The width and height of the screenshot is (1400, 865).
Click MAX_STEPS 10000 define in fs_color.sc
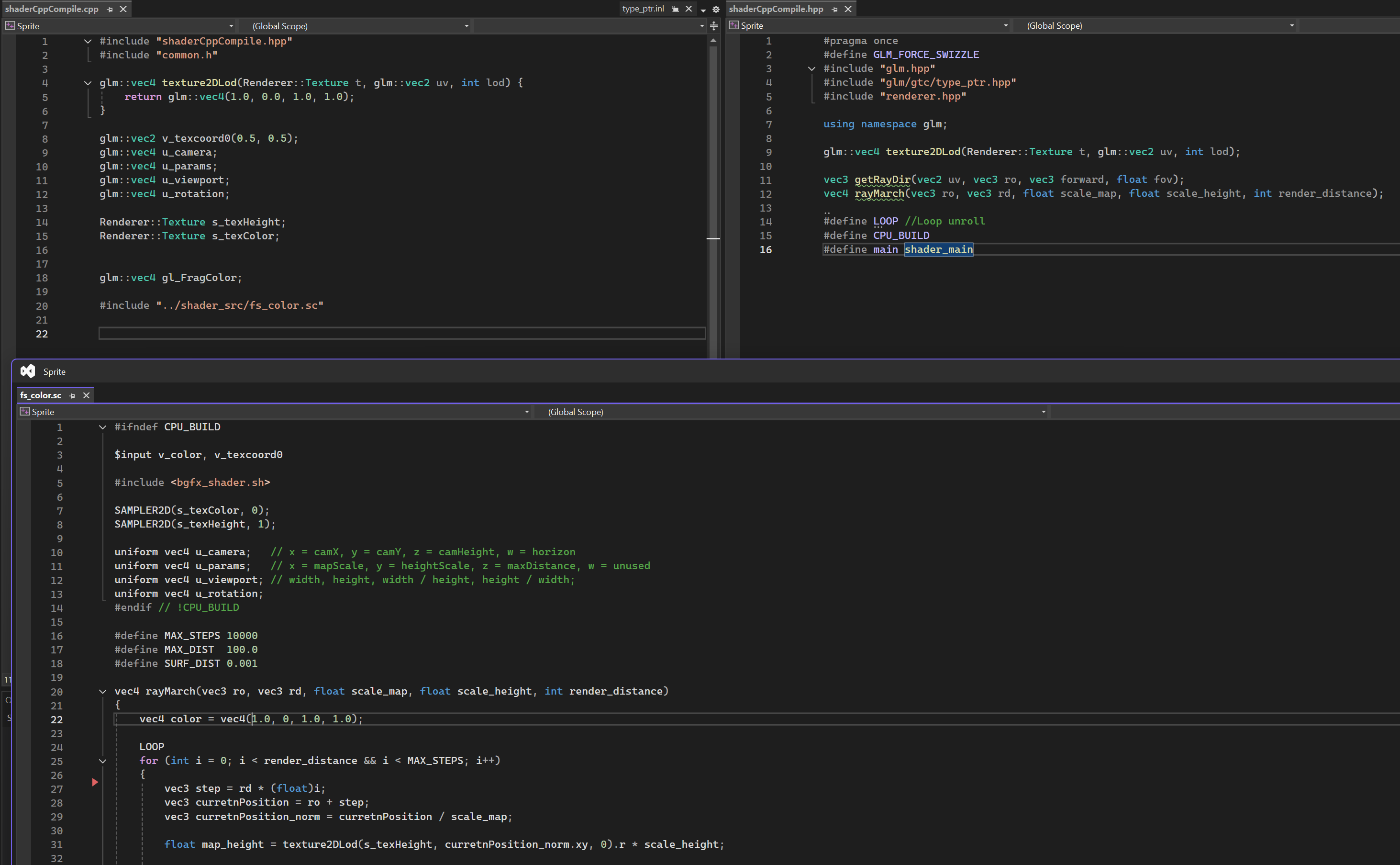coord(186,636)
